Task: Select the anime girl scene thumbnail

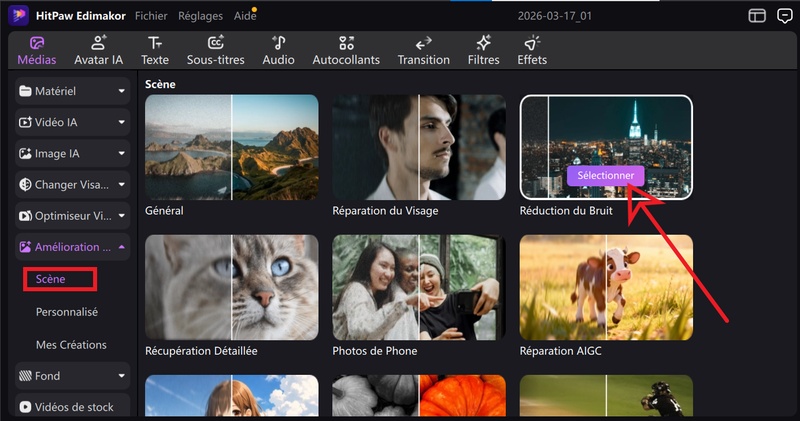Action: point(232,396)
